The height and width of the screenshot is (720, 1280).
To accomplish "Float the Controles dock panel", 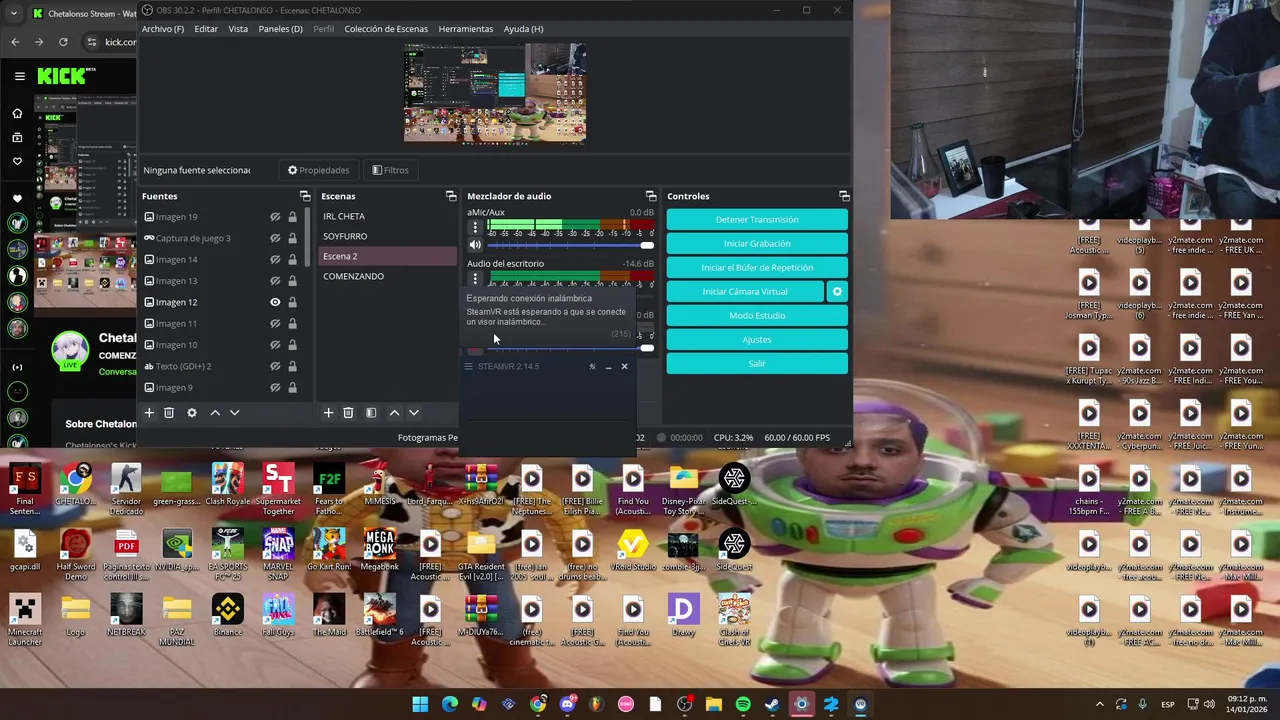I will point(844,196).
